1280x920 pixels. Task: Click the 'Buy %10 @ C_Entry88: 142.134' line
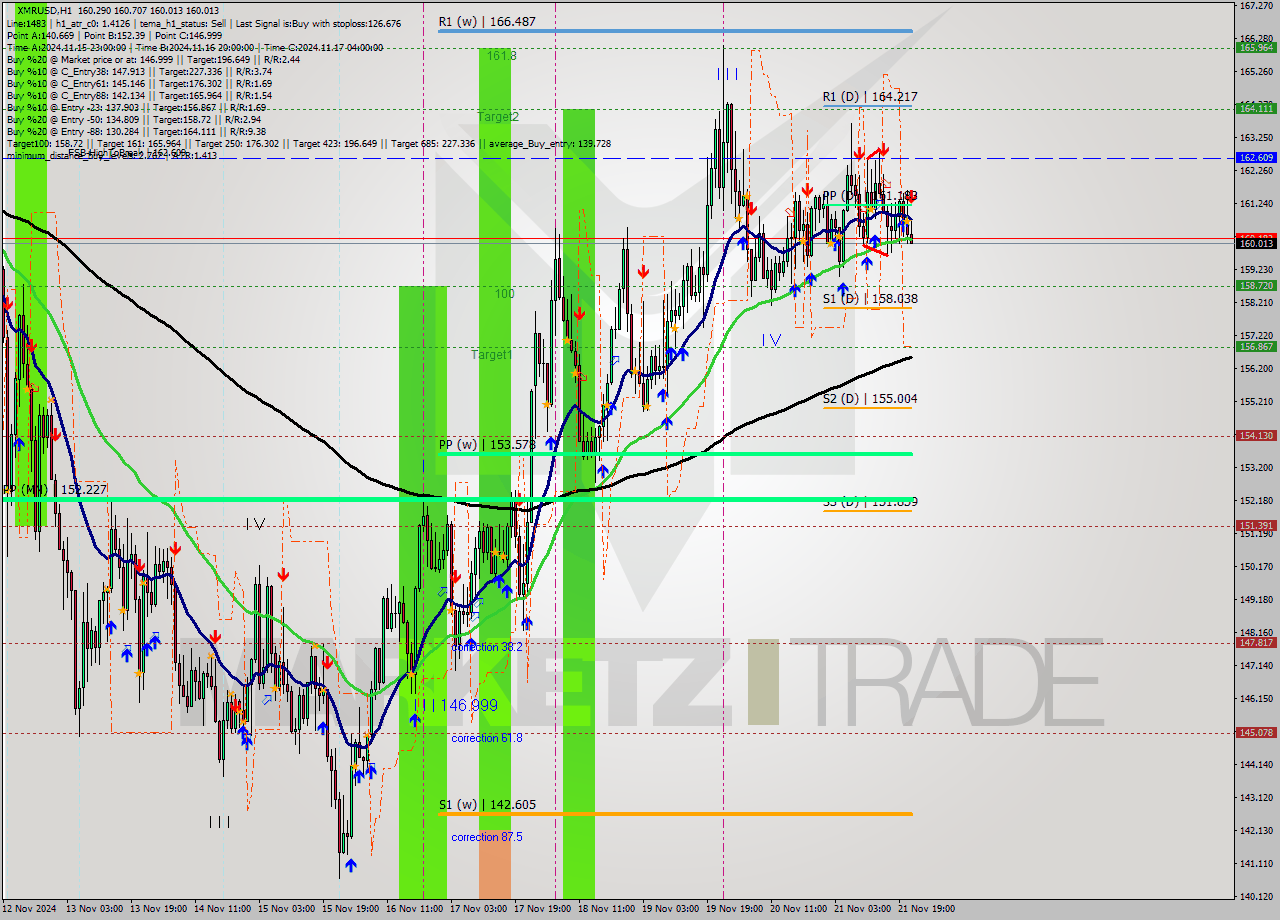pos(139,95)
